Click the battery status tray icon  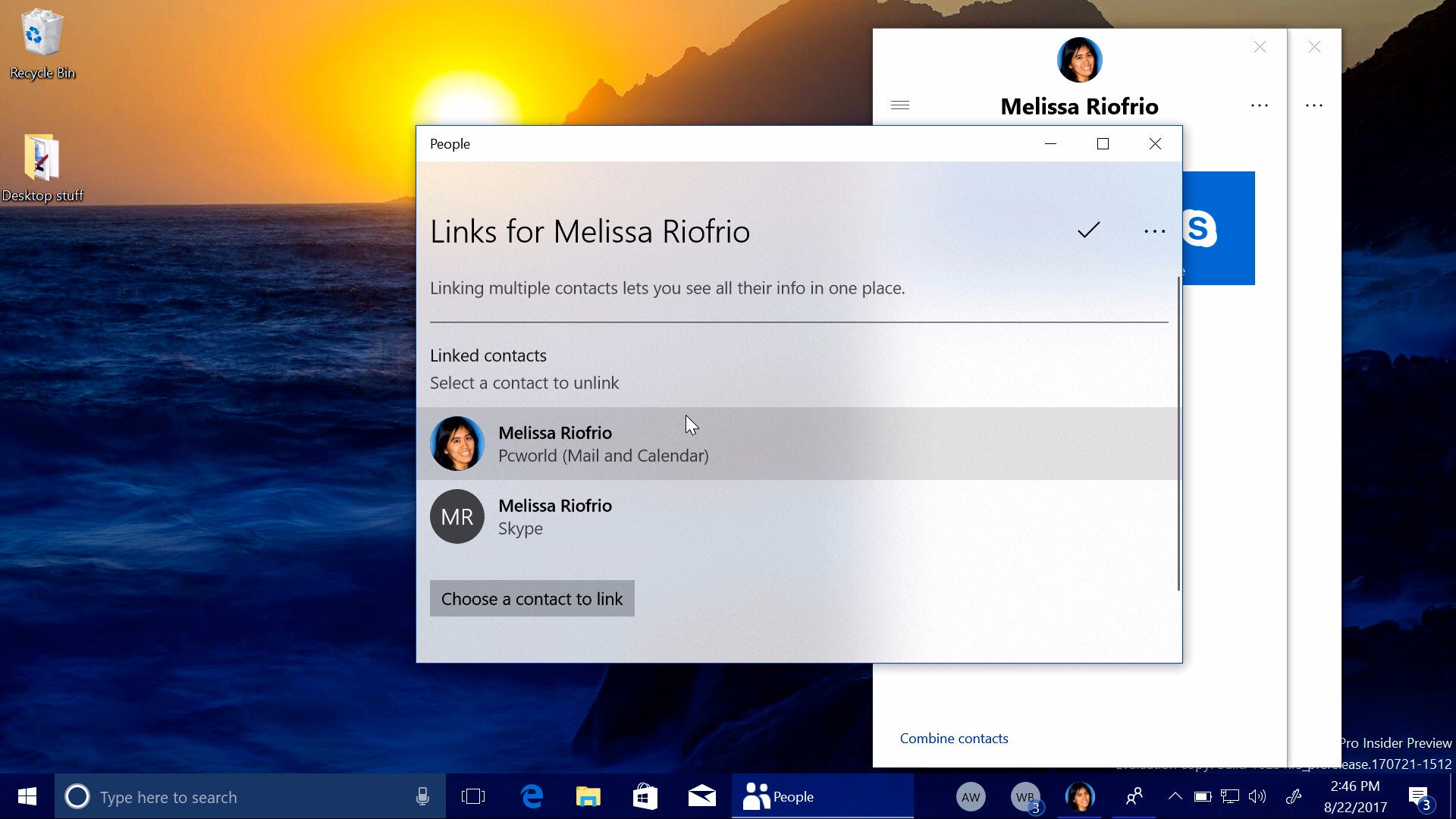pyautogui.click(x=1203, y=796)
